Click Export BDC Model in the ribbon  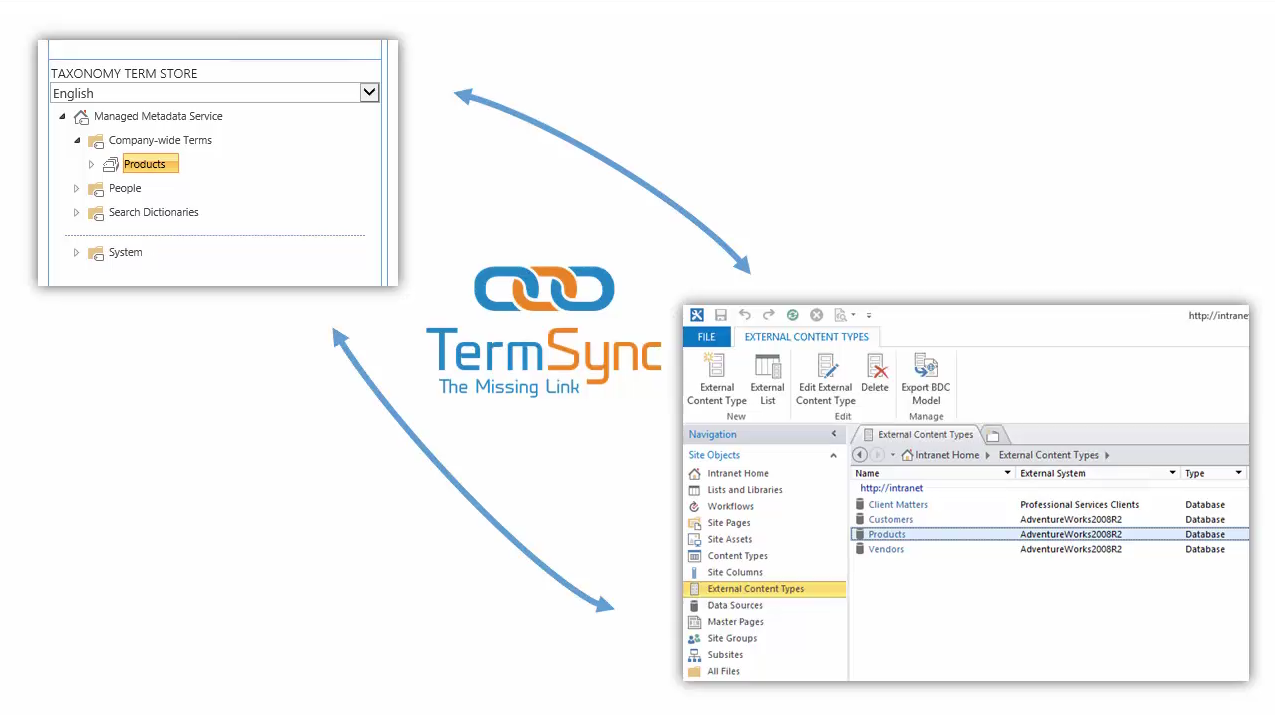tap(926, 380)
